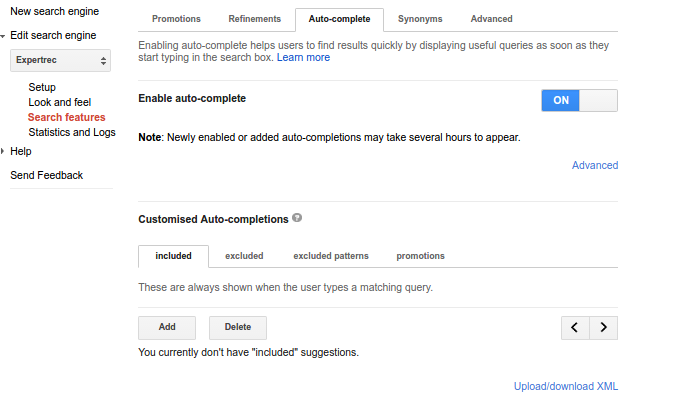Image resolution: width=679 pixels, height=403 pixels.
Task: Switch to the Promotions tab
Action: click(176, 19)
